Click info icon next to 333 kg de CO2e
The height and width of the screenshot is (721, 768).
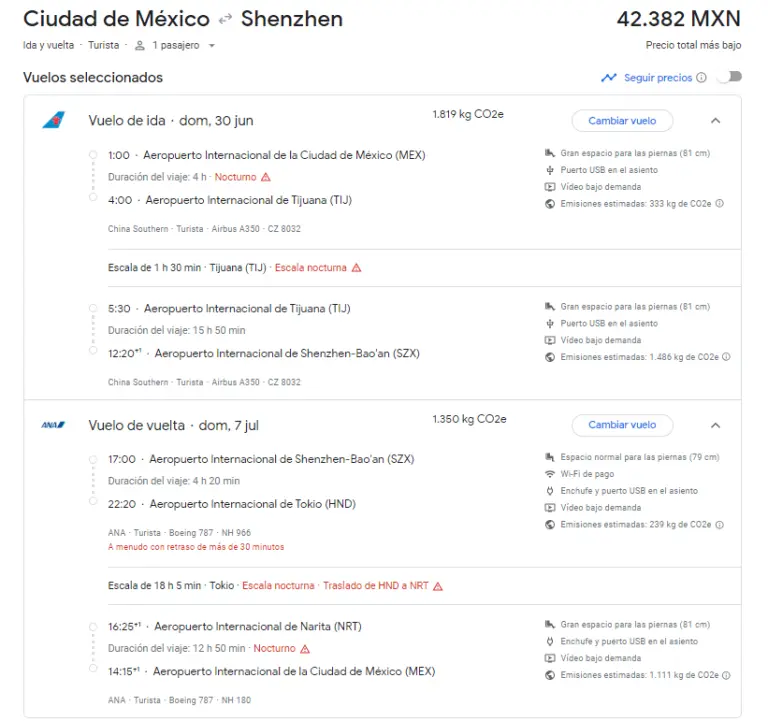coord(720,203)
